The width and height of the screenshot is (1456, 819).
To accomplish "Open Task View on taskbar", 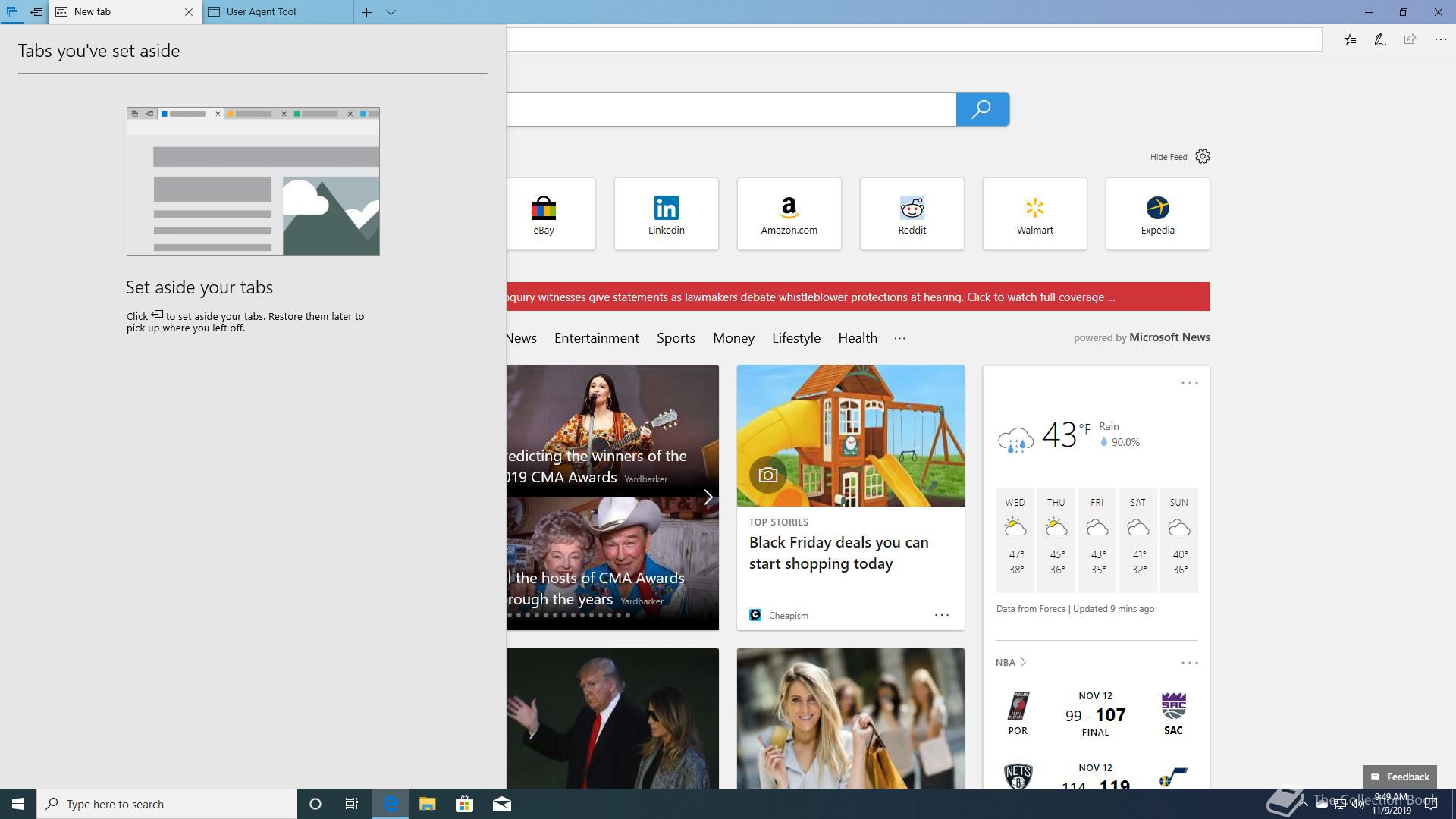I will coord(352,804).
